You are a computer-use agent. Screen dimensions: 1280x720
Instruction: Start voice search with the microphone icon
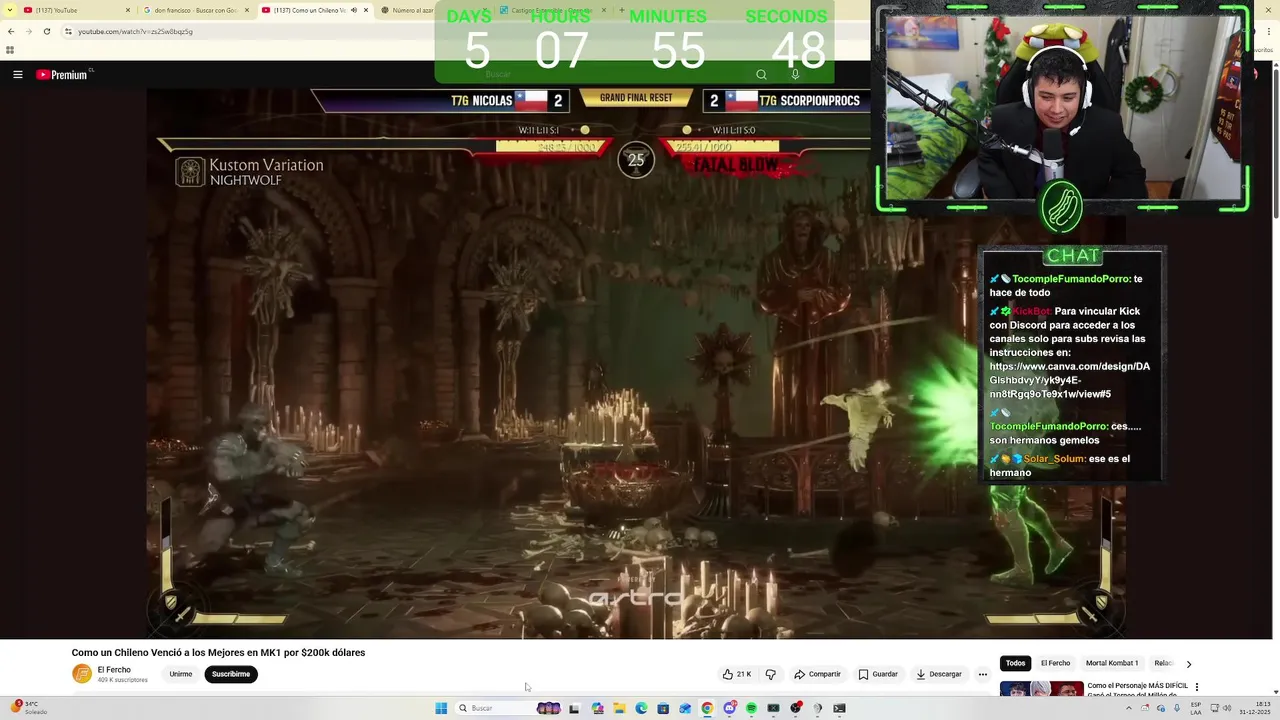click(795, 74)
